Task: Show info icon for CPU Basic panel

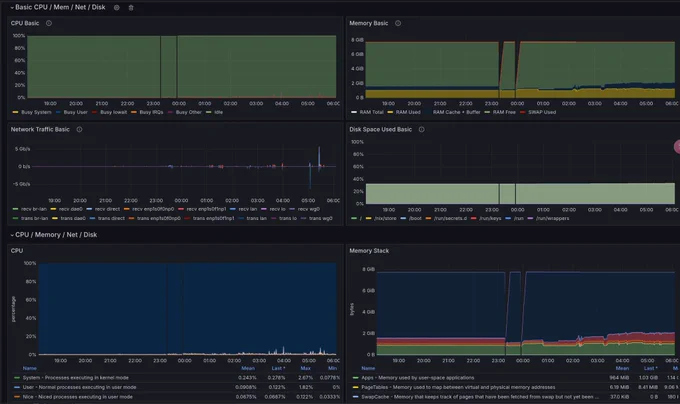Action: [x=49, y=23]
